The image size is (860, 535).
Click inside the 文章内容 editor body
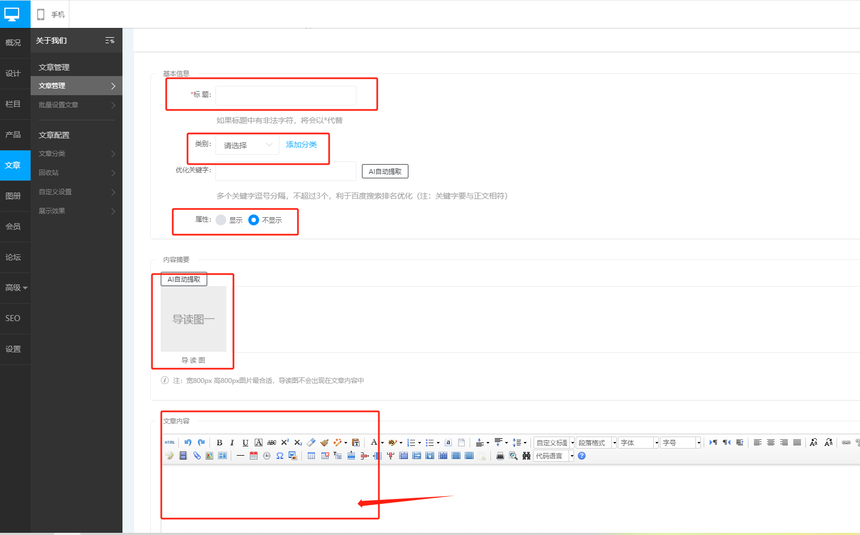[510, 497]
